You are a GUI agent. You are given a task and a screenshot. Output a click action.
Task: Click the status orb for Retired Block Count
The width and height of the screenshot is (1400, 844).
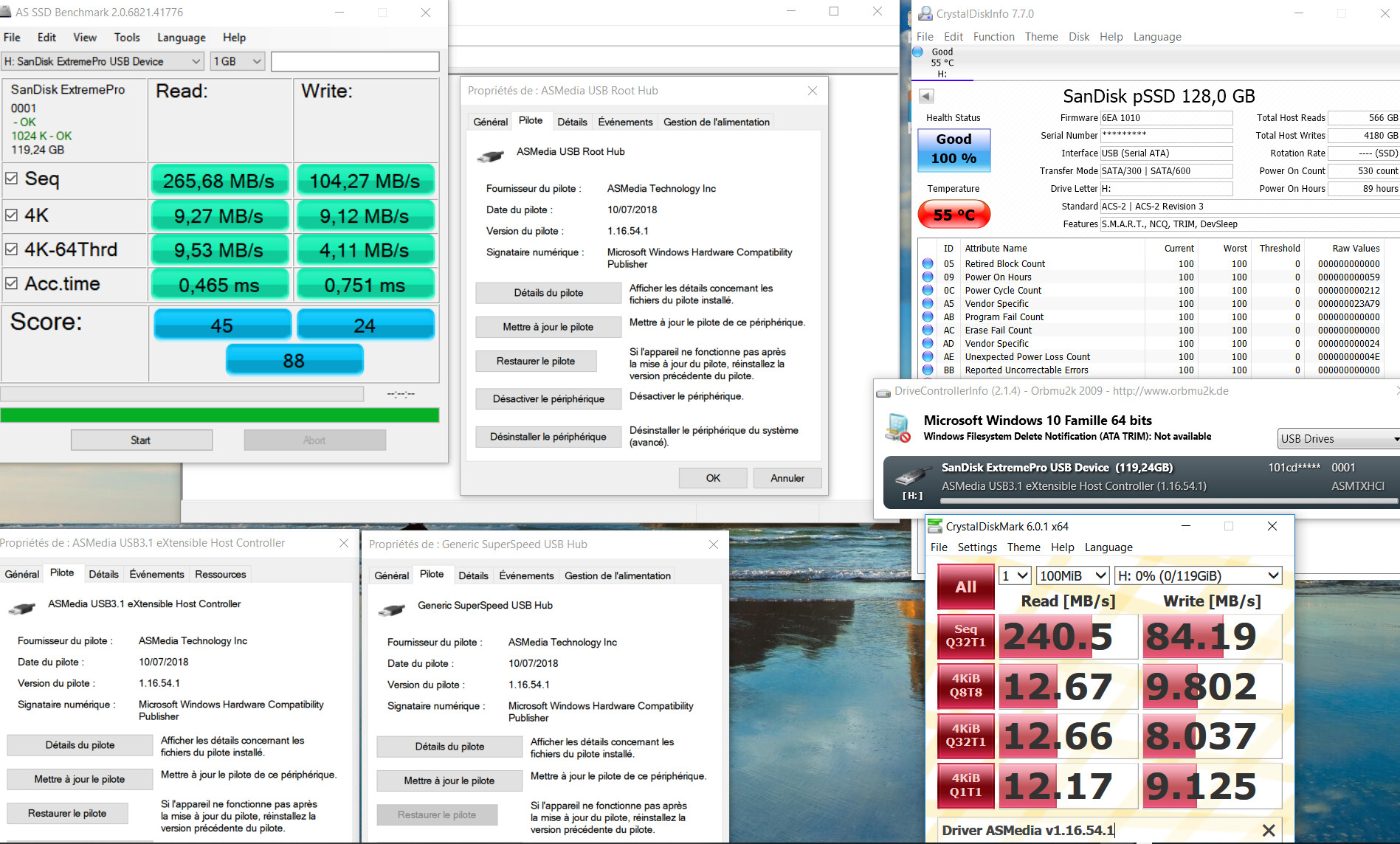(928, 263)
